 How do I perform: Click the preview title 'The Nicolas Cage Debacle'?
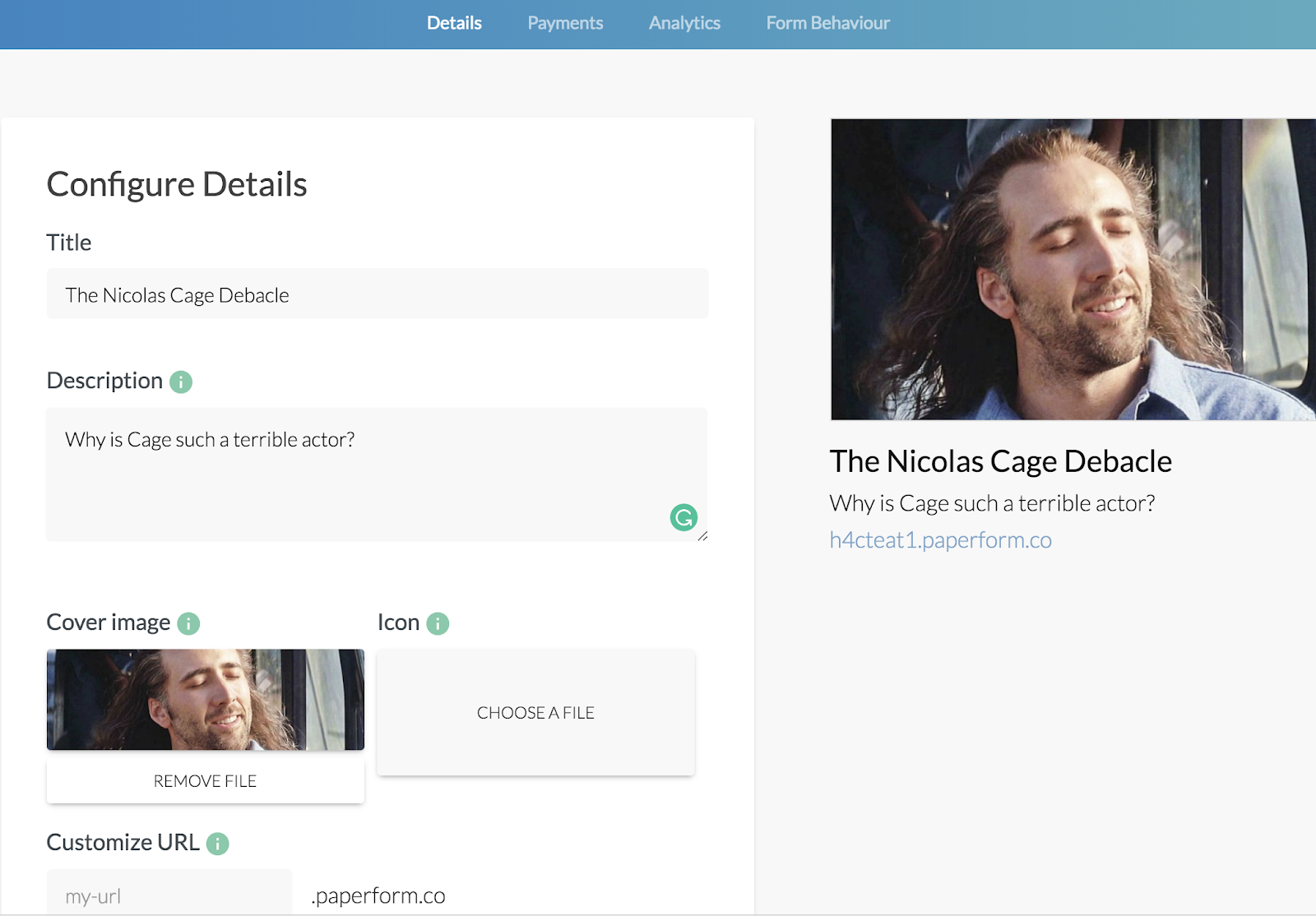click(x=1000, y=461)
